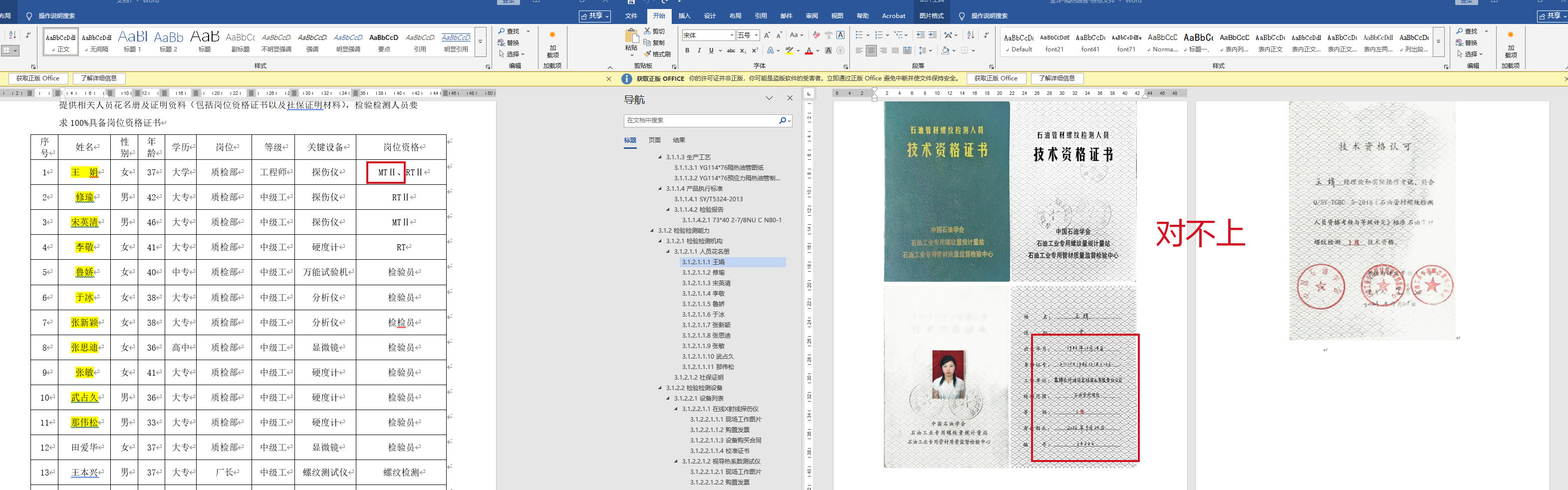Click the line spacing icon

pyautogui.click(x=923, y=50)
